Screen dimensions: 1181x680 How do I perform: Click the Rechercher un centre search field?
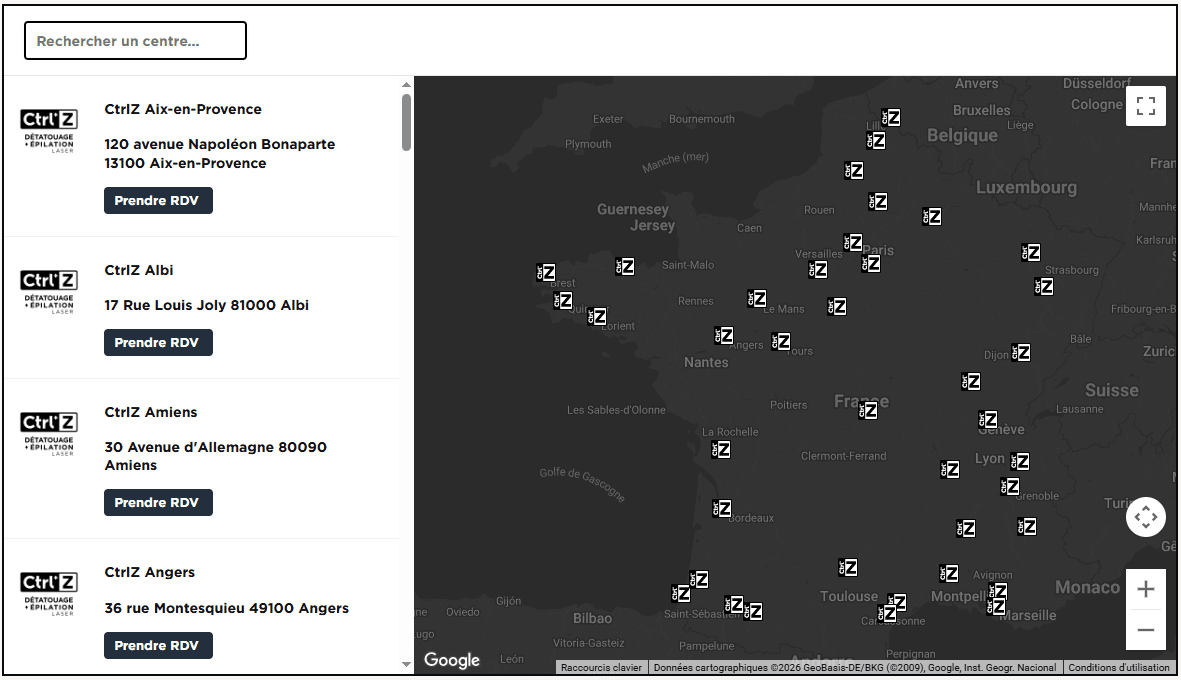[135, 40]
